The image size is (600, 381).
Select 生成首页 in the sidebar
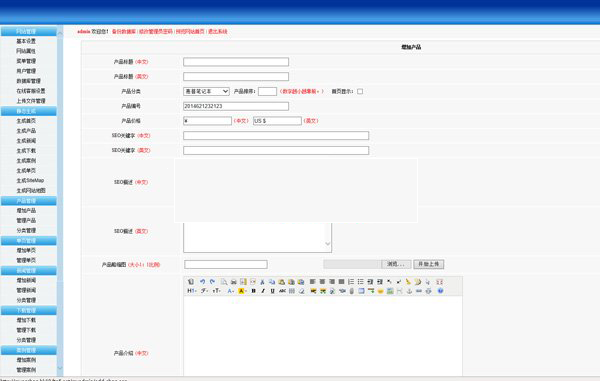coord(26,120)
